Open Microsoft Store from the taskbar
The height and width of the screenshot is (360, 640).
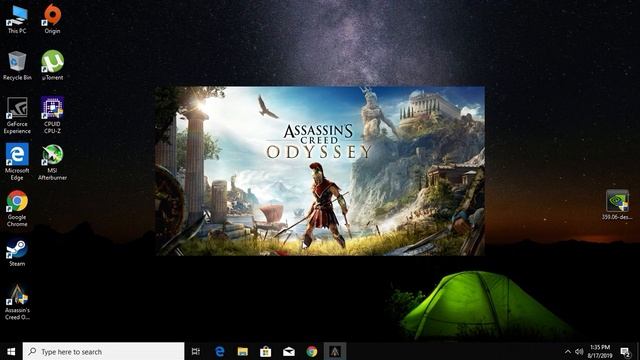click(266, 351)
